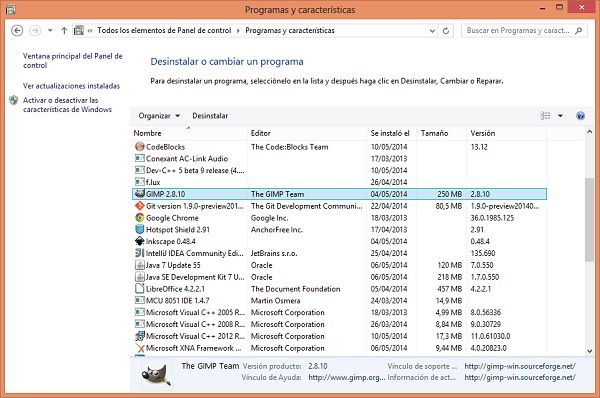Click the Hotspot Shield 2.91 icon

click(140, 230)
